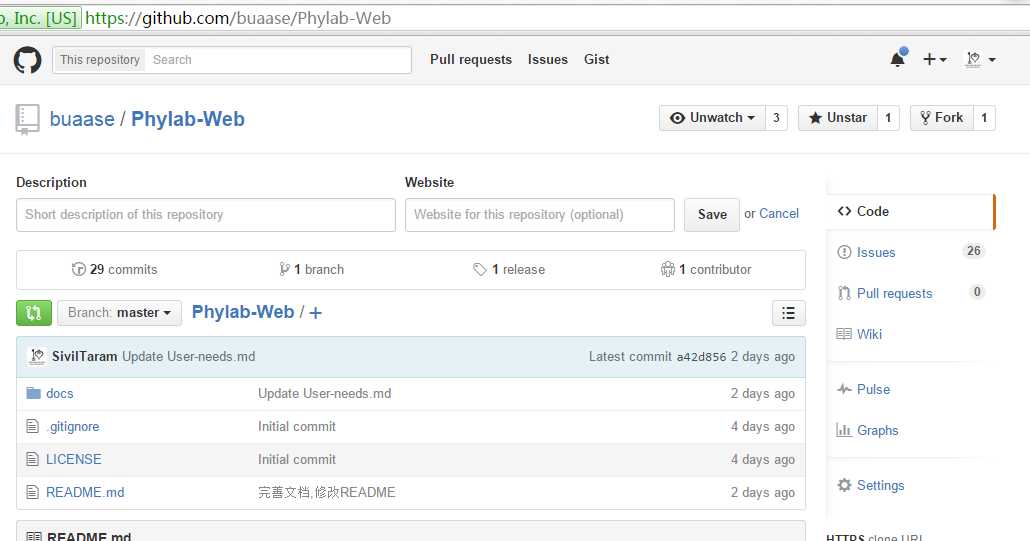
Task: Open the Branch: master dropdown
Action: coord(120,313)
